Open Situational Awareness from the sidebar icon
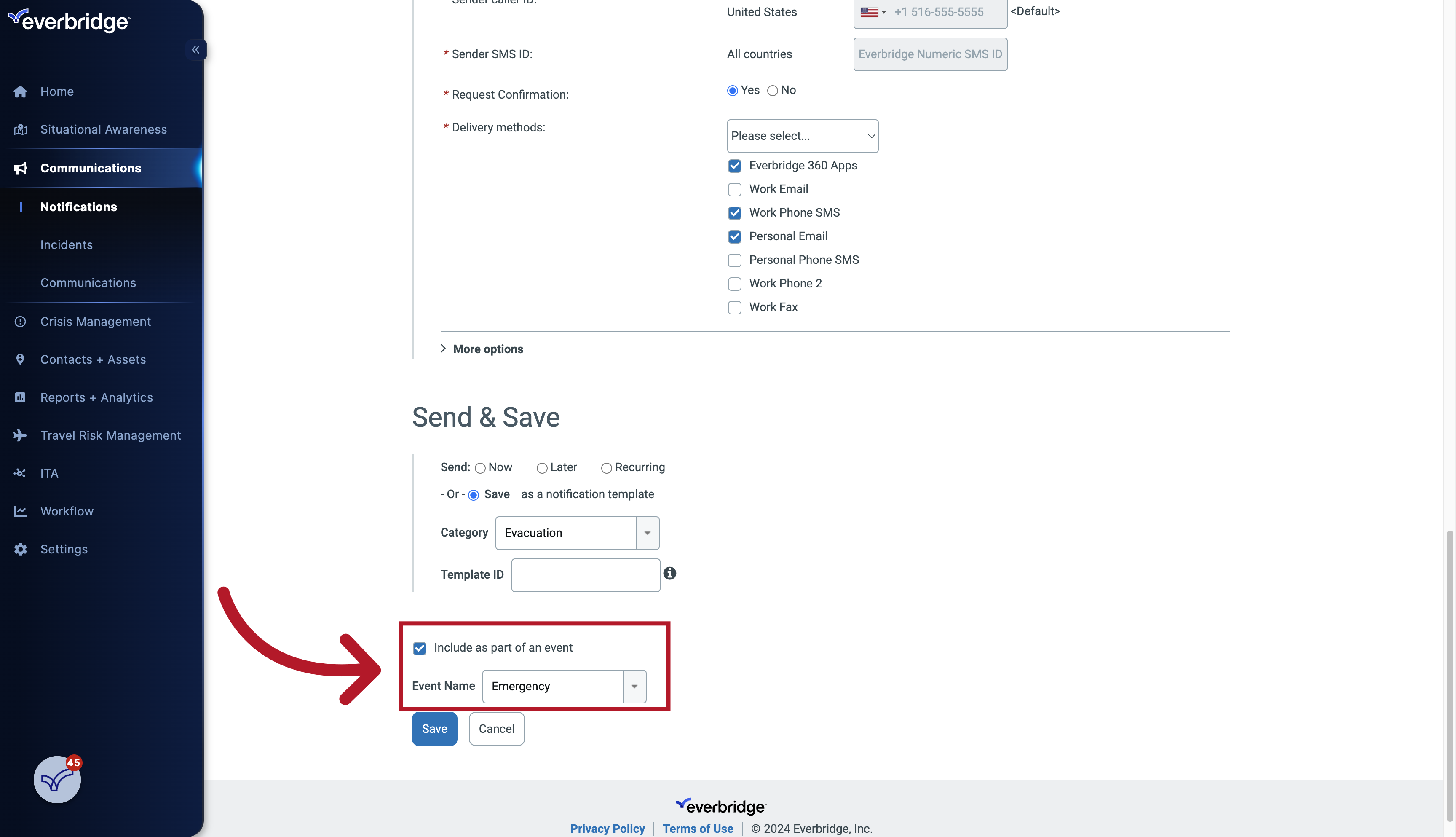 point(20,129)
